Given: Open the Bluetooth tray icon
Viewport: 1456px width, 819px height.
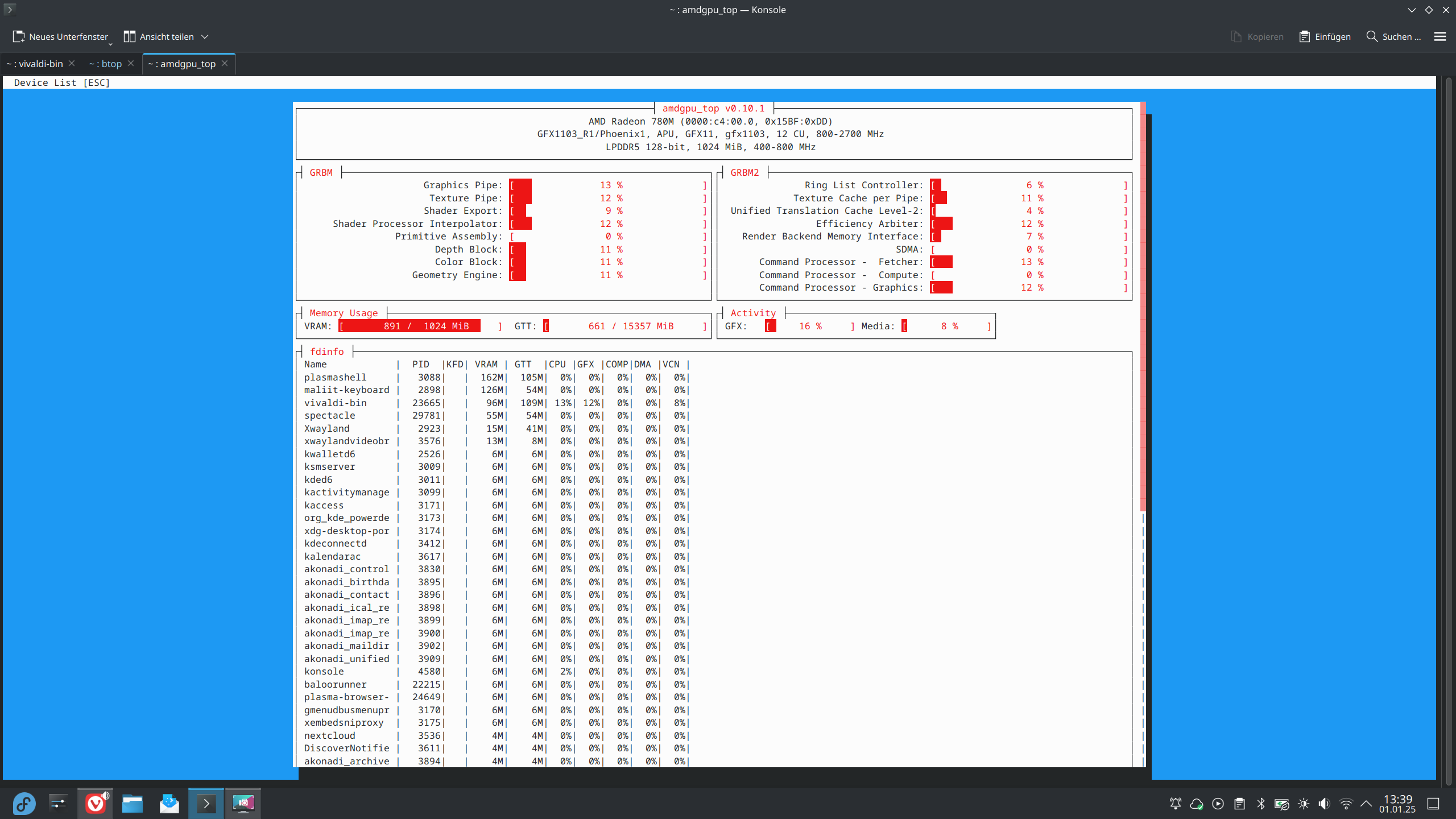Looking at the screenshot, I should [1261, 803].
